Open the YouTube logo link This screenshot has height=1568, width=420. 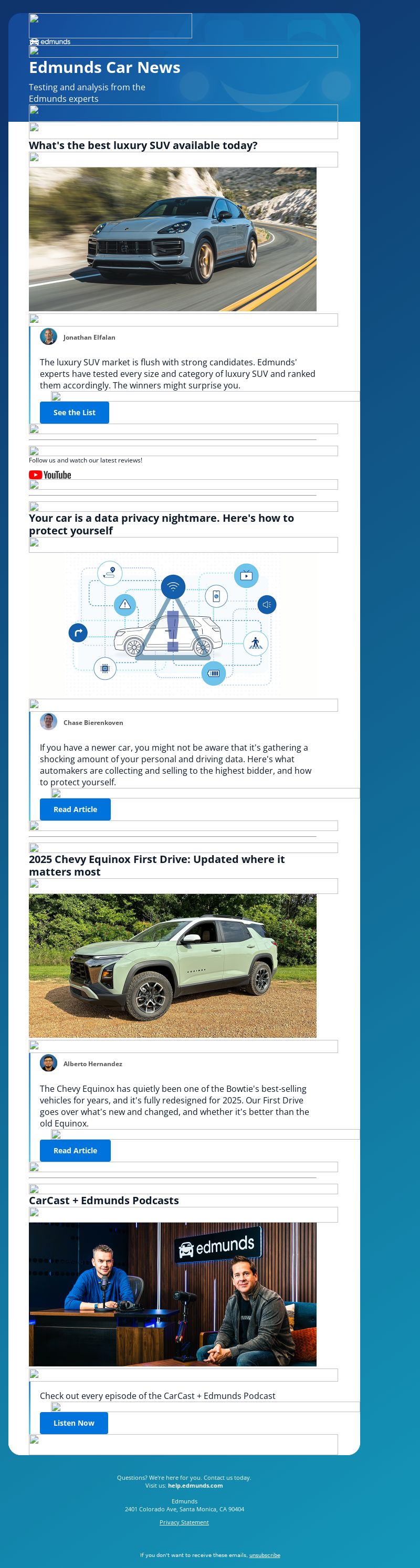(50, 475)
